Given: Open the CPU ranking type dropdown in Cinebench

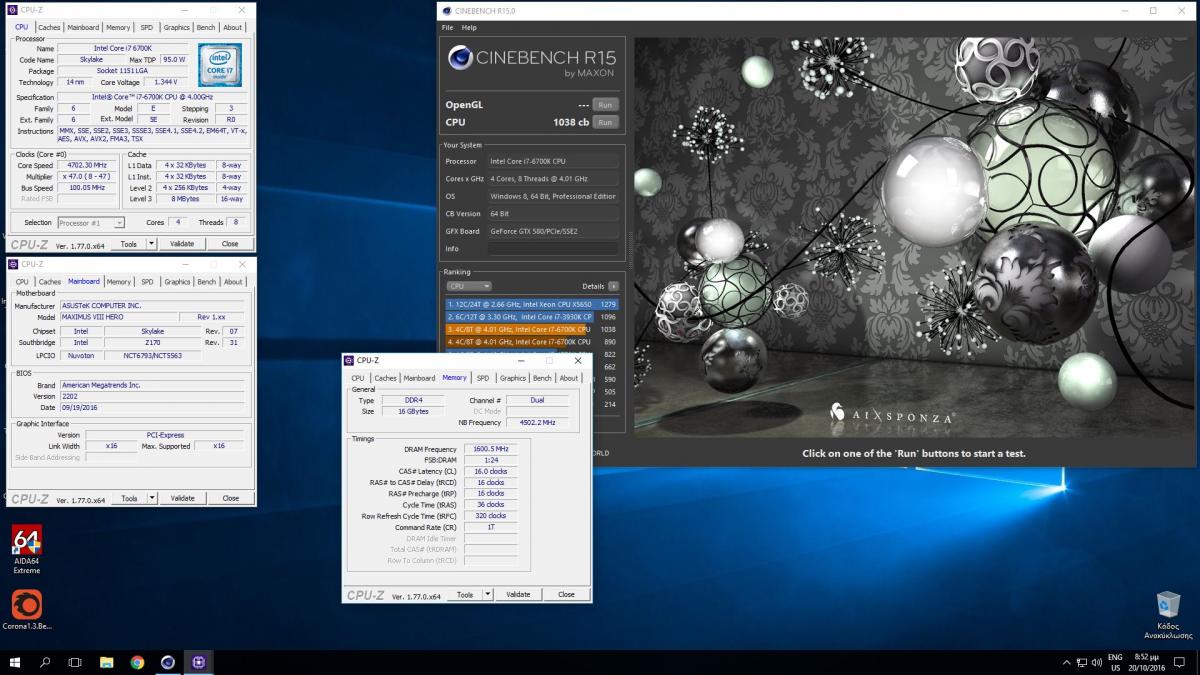Looking at the screenshot, I should coord(469,286).
